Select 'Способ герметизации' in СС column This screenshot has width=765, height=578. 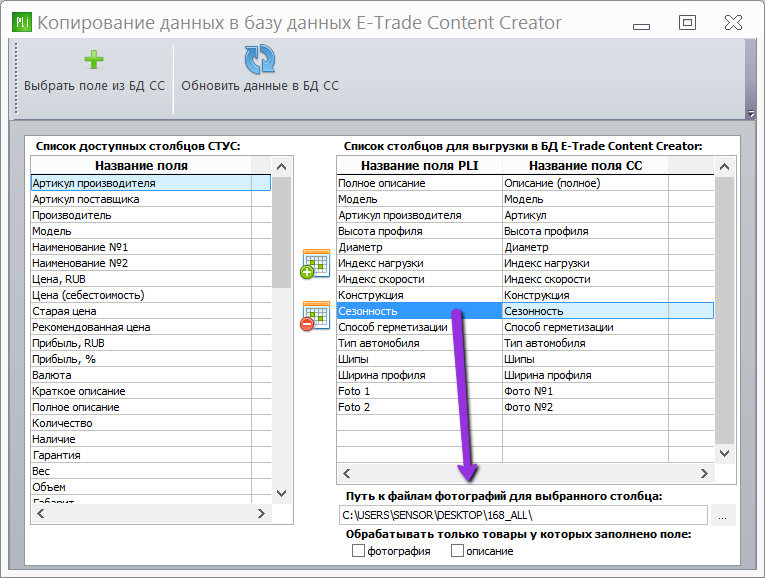click(x=585, y=327)
